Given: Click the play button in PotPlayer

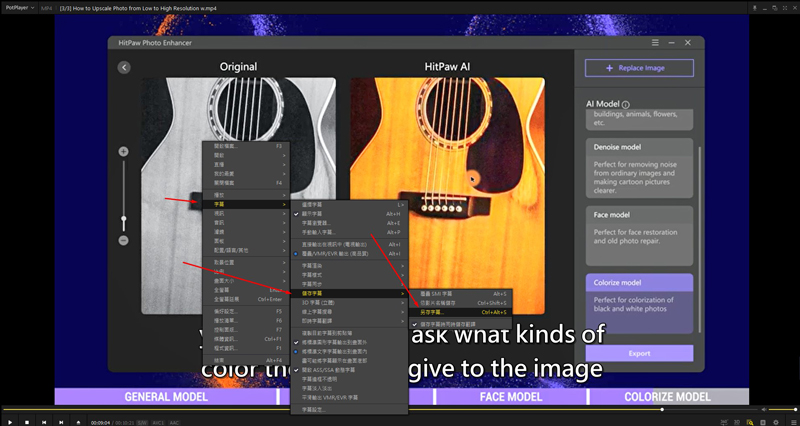Looking at the screenshot, I should pyautogui.click(x=10, y=422).
